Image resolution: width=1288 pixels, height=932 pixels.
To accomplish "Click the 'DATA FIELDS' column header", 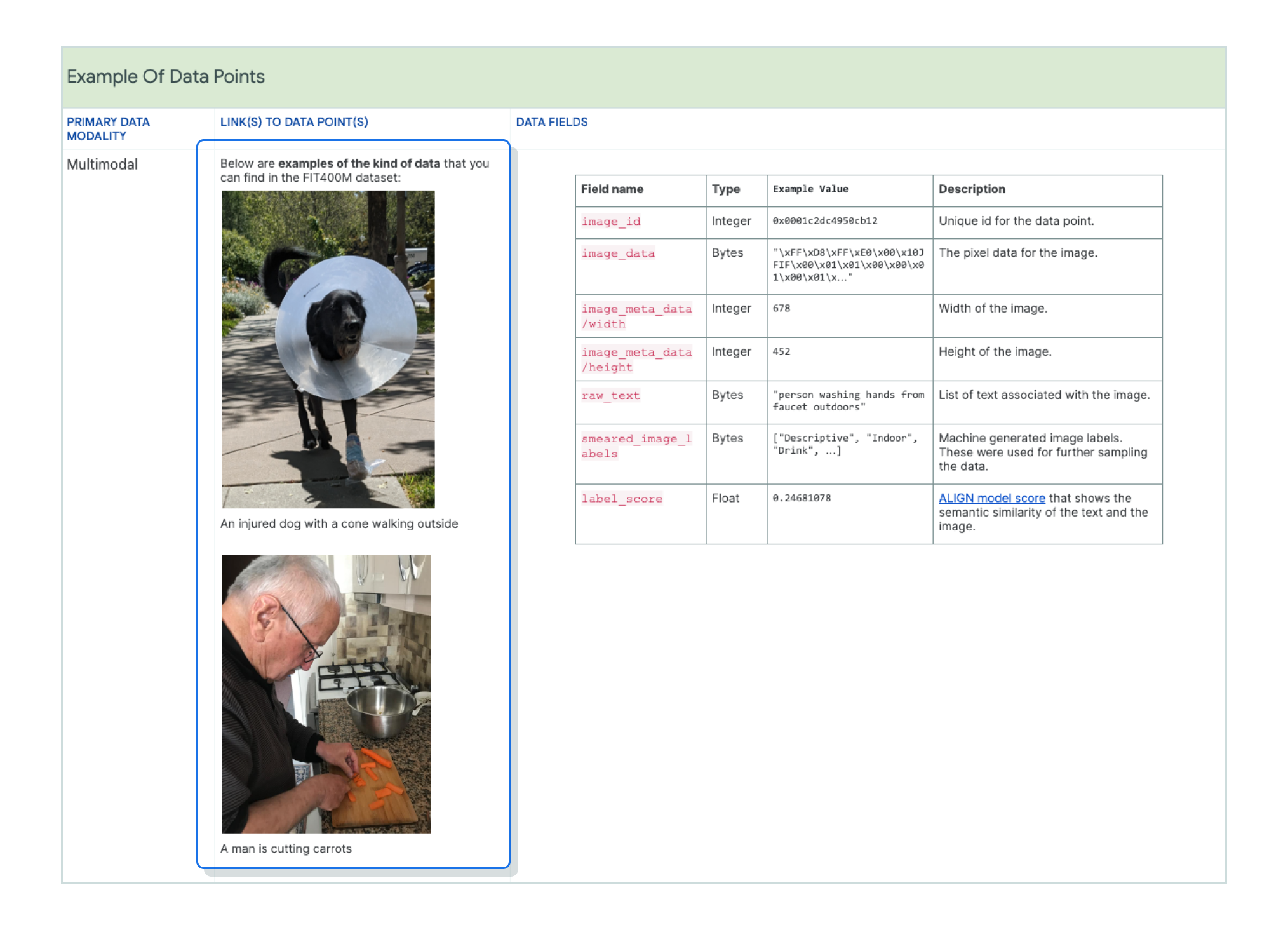I will [x=552, y=122].
